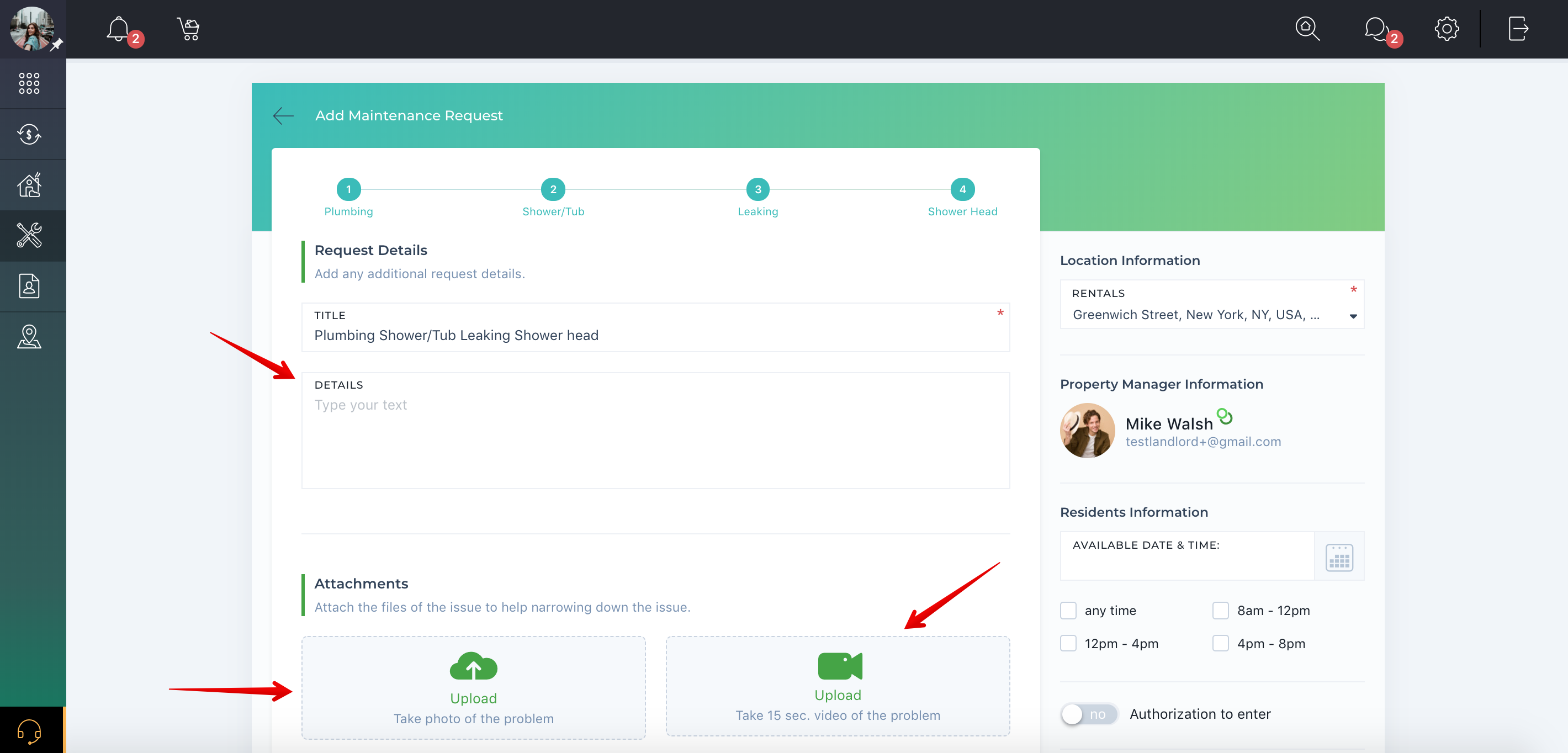Check the 12pm - 4pm checkbox
Image resolution: width=1568 pixels, height=753 pixels.
click(x=1068, y=644)
